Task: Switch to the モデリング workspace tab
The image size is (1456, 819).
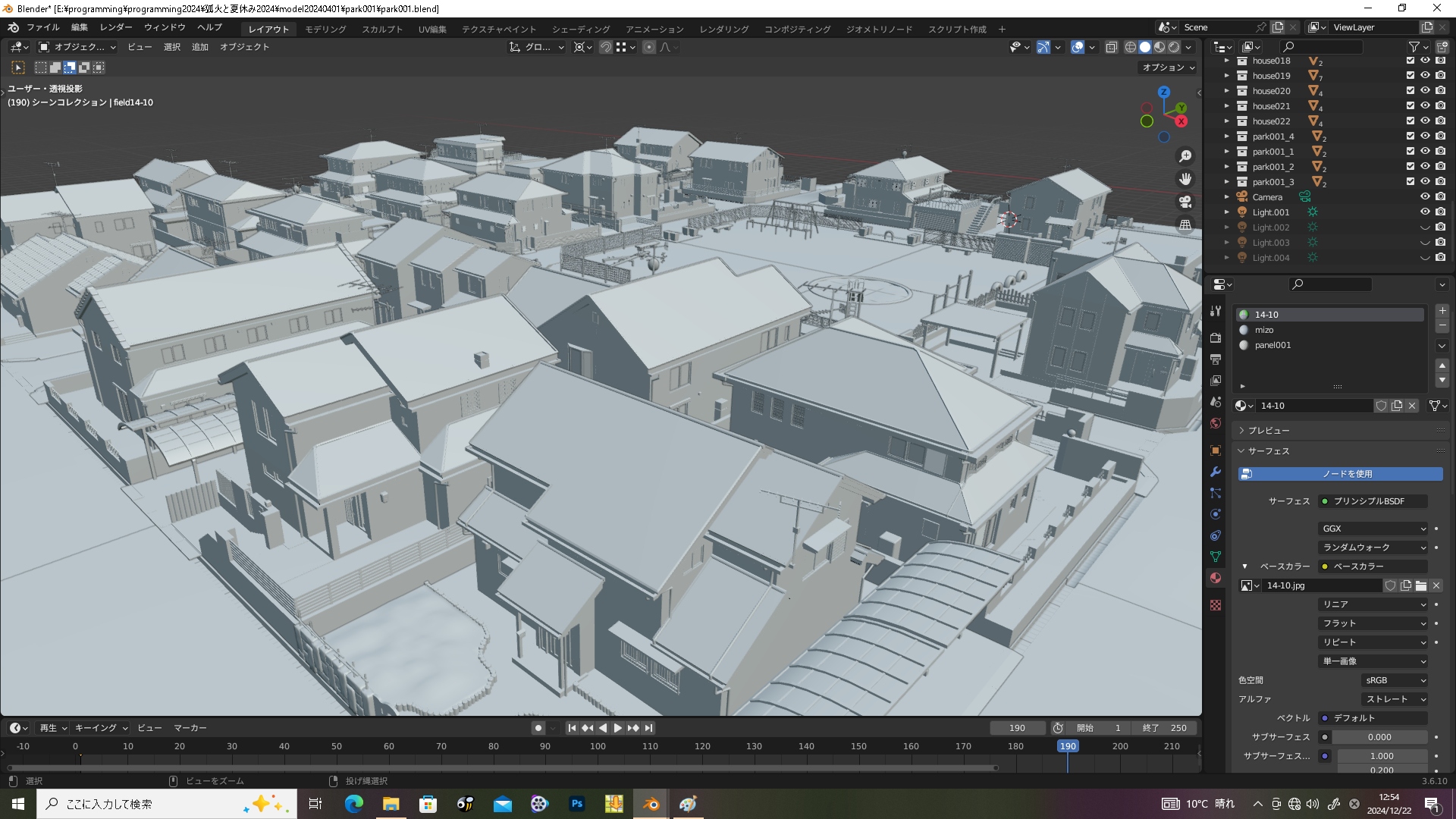Action: [325, 29]
